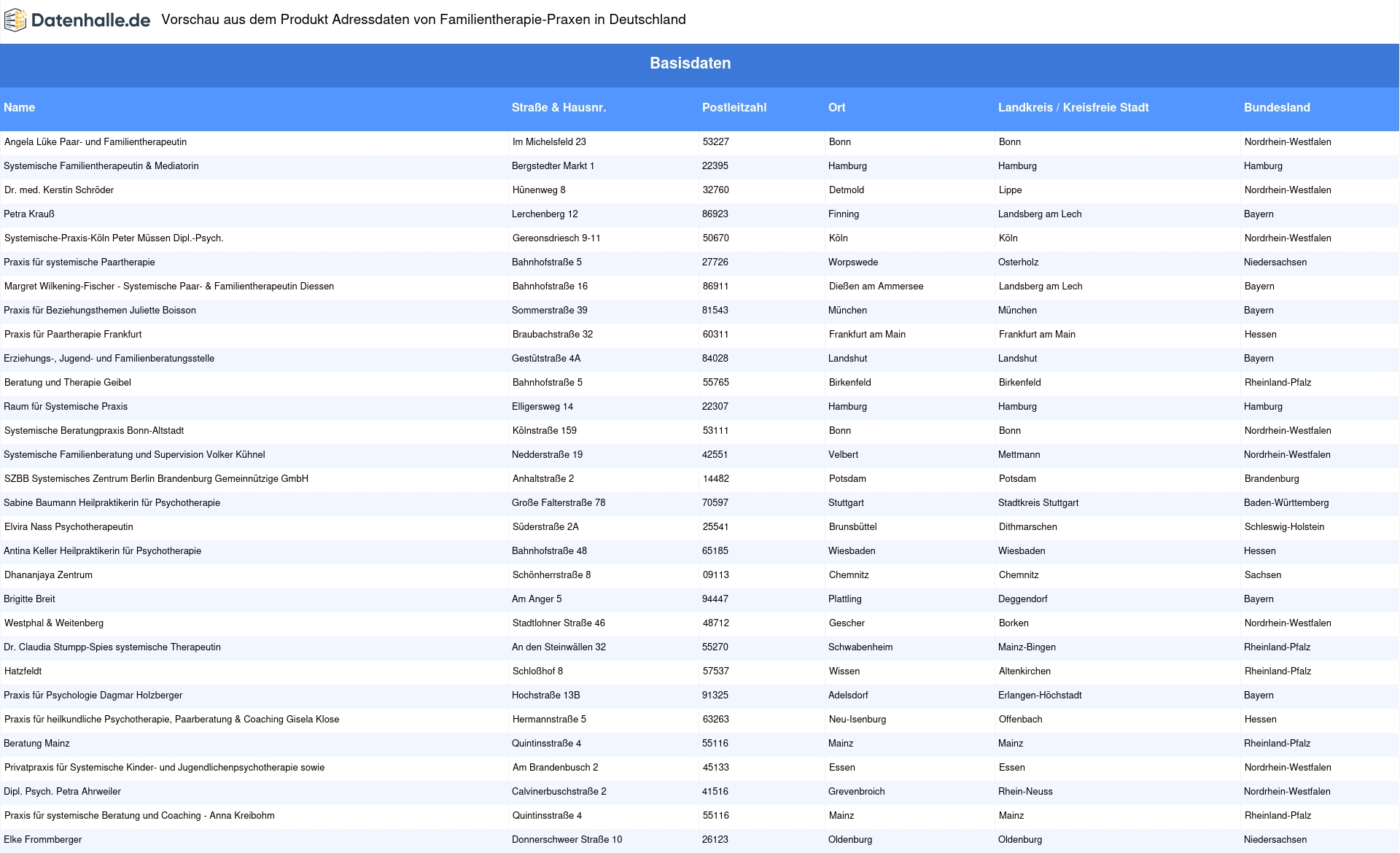Click Ort cell Dießen am Ammersee
This screenshot has width=1400, height=853.
point(876,287)
